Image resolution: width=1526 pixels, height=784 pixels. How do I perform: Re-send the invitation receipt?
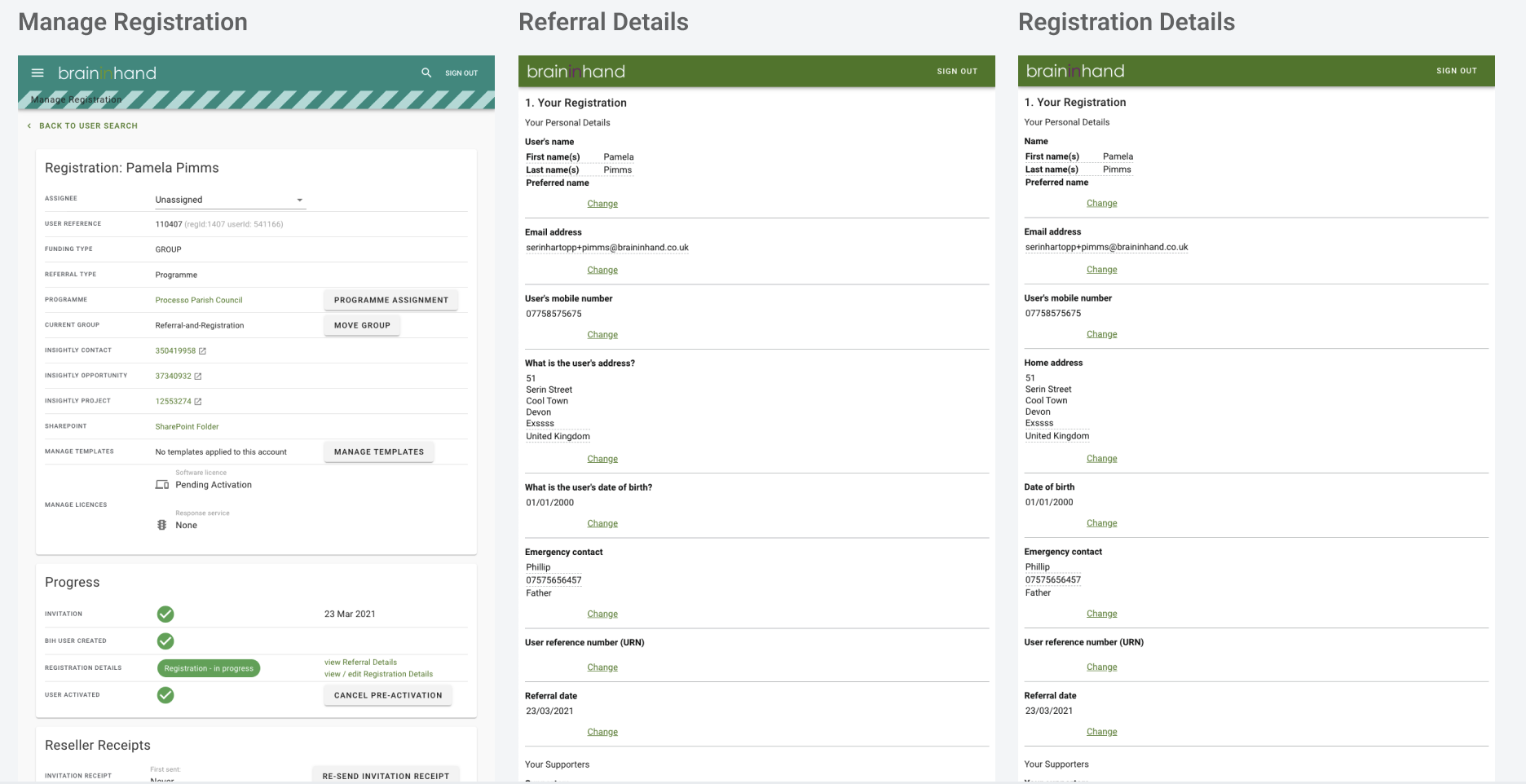click(386, 775)
